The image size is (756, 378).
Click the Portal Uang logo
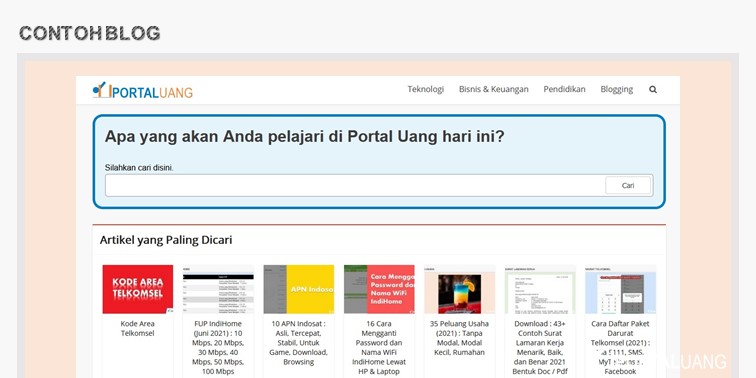(x=143, y=90)
